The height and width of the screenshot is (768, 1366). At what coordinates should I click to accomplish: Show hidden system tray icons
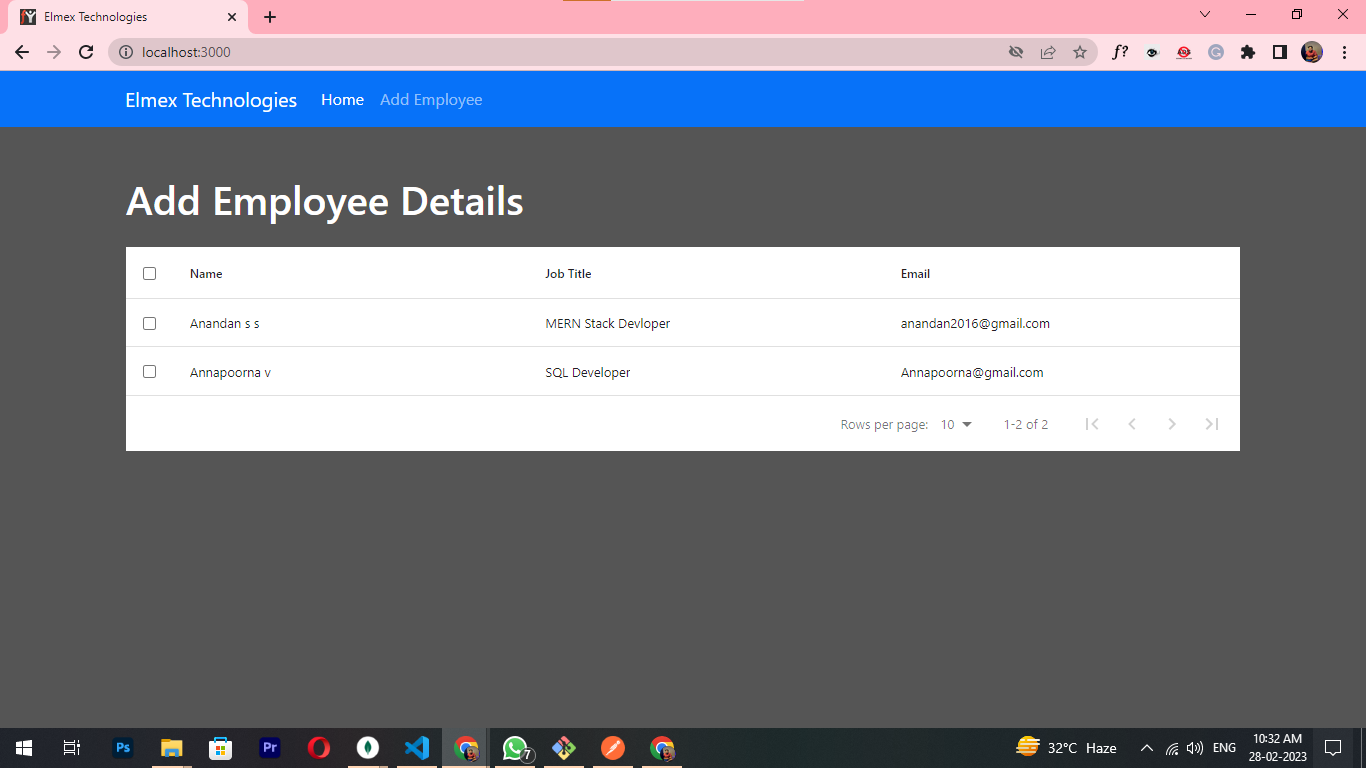point(1147,748)
